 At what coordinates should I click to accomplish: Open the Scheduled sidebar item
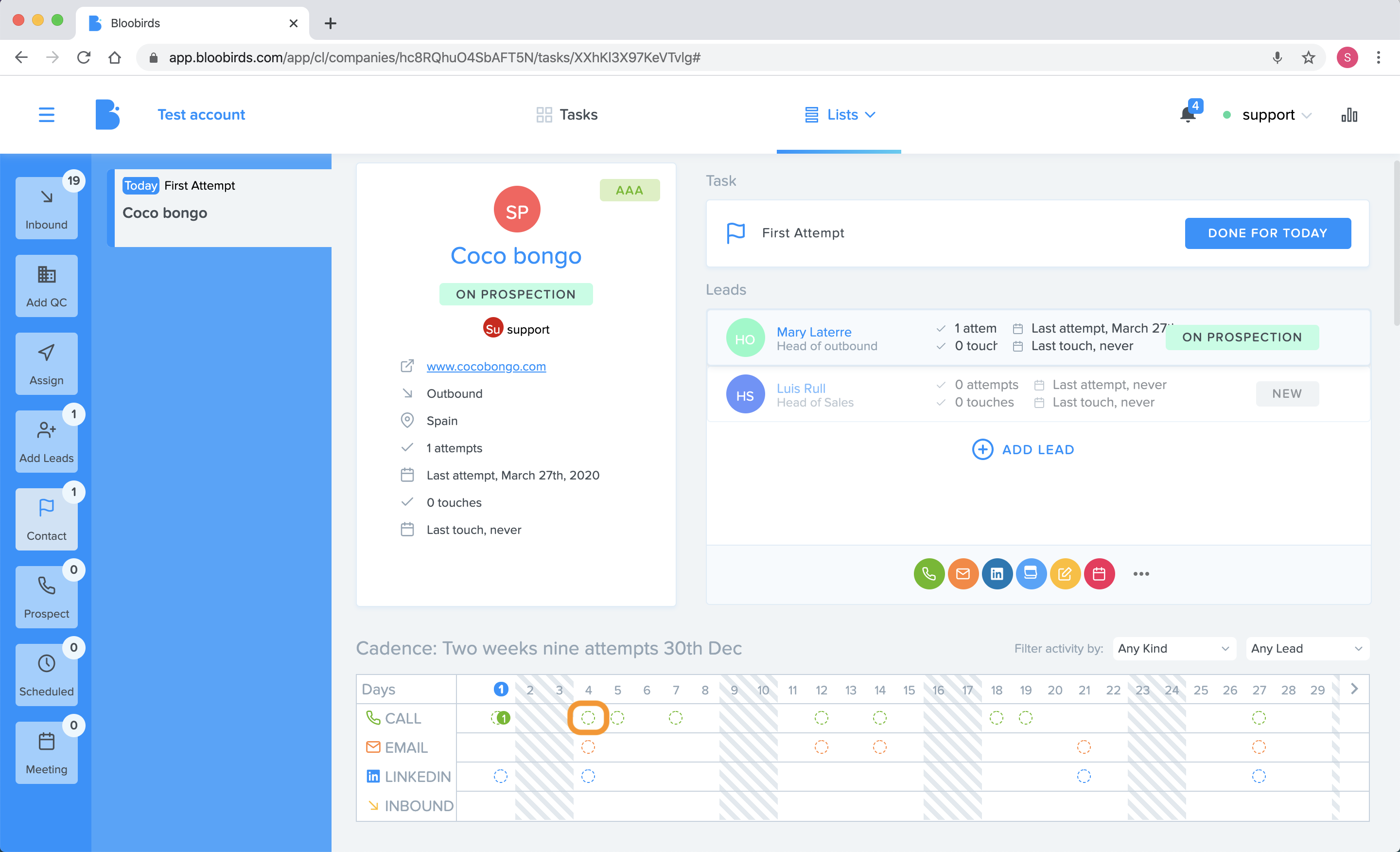[x=47, y=675]
